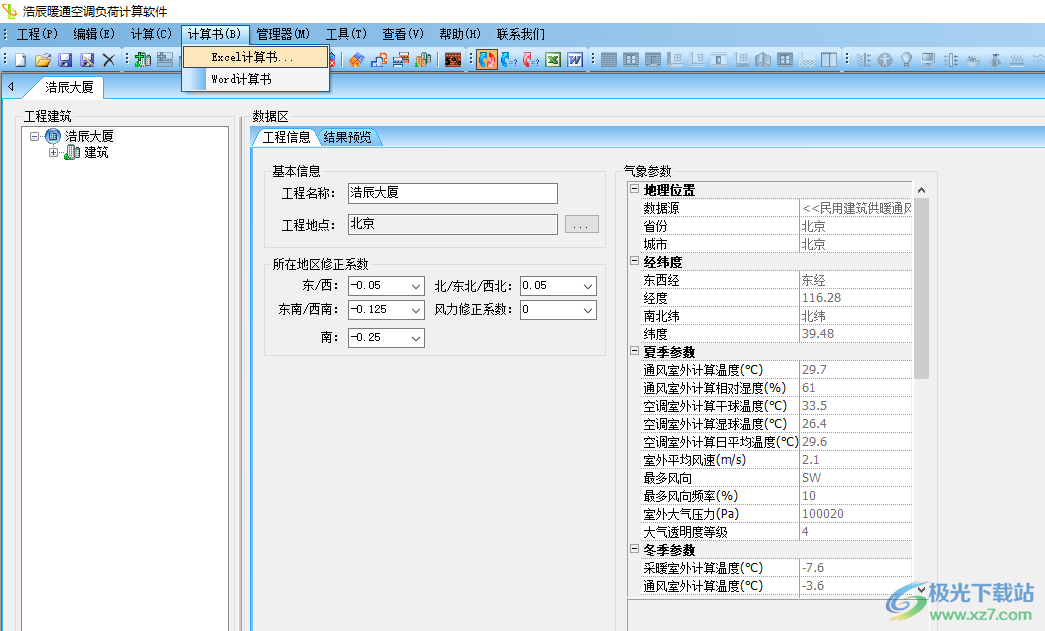Click the gray two-panel partition icon
The width and height of the screenshot is (1045, 631).
pyautogui.click(x=829, y=60)
